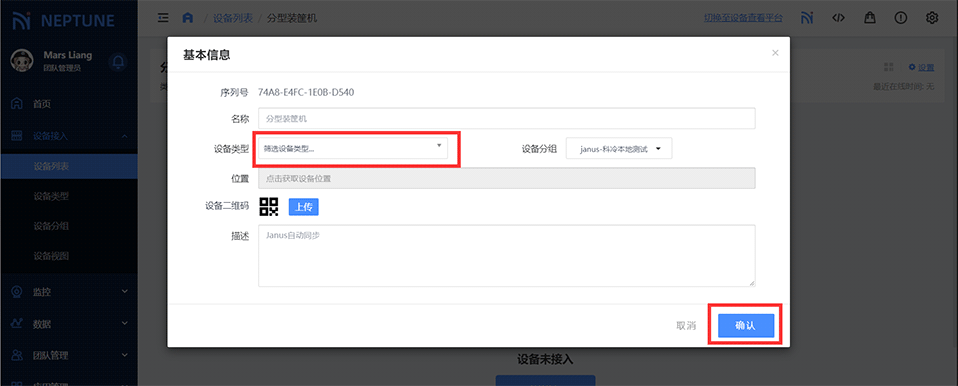958x386 pixels.
Task: Click the 团队管理 people icon in sidebar
Action: [x=18, y=355]
